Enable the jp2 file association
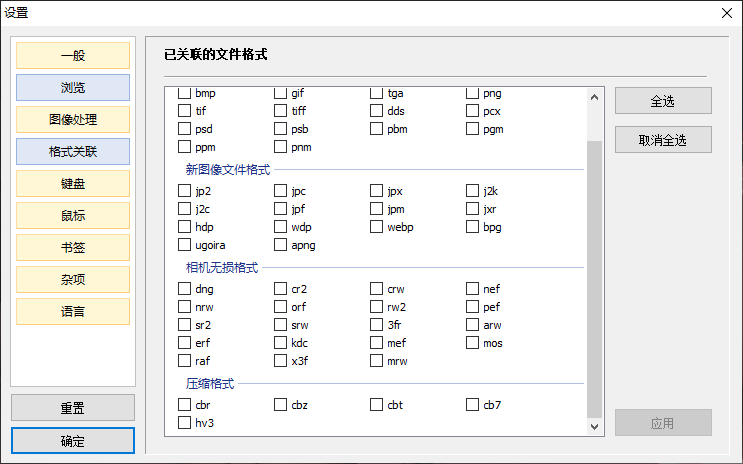The image size is (743, 464). (x=184, y=191)
